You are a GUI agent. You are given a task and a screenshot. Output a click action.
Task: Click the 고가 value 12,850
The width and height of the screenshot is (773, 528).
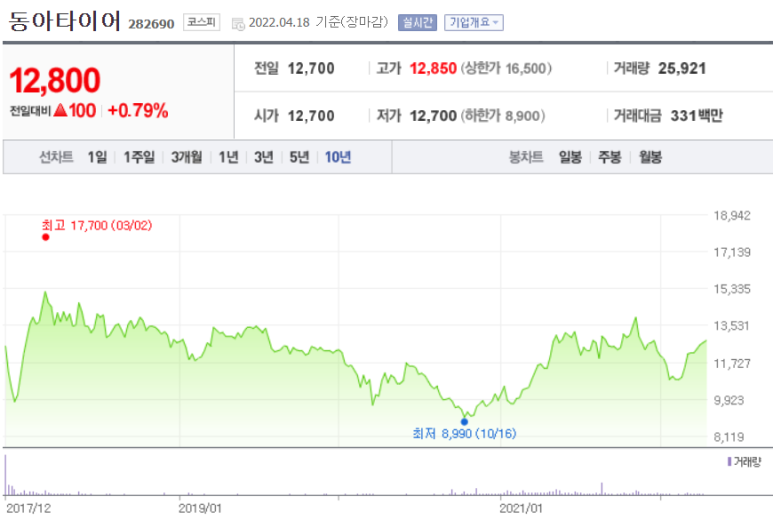(433, 69)
